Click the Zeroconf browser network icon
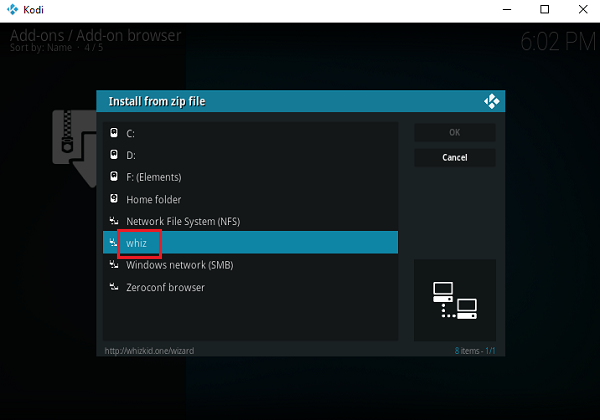Viewport: 600px width, 420px height. pyautogui.click(x=114, y=287)
